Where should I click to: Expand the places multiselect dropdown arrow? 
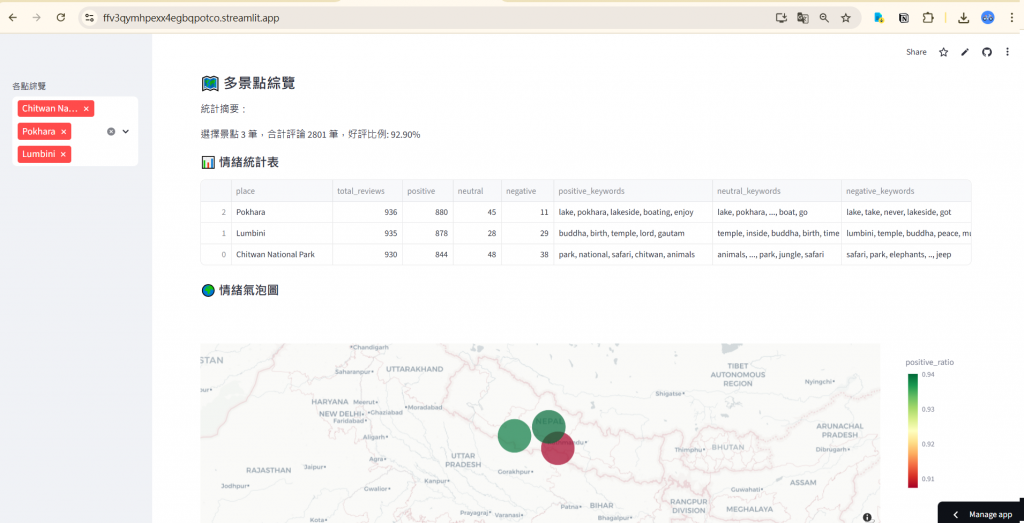[126, 131]
